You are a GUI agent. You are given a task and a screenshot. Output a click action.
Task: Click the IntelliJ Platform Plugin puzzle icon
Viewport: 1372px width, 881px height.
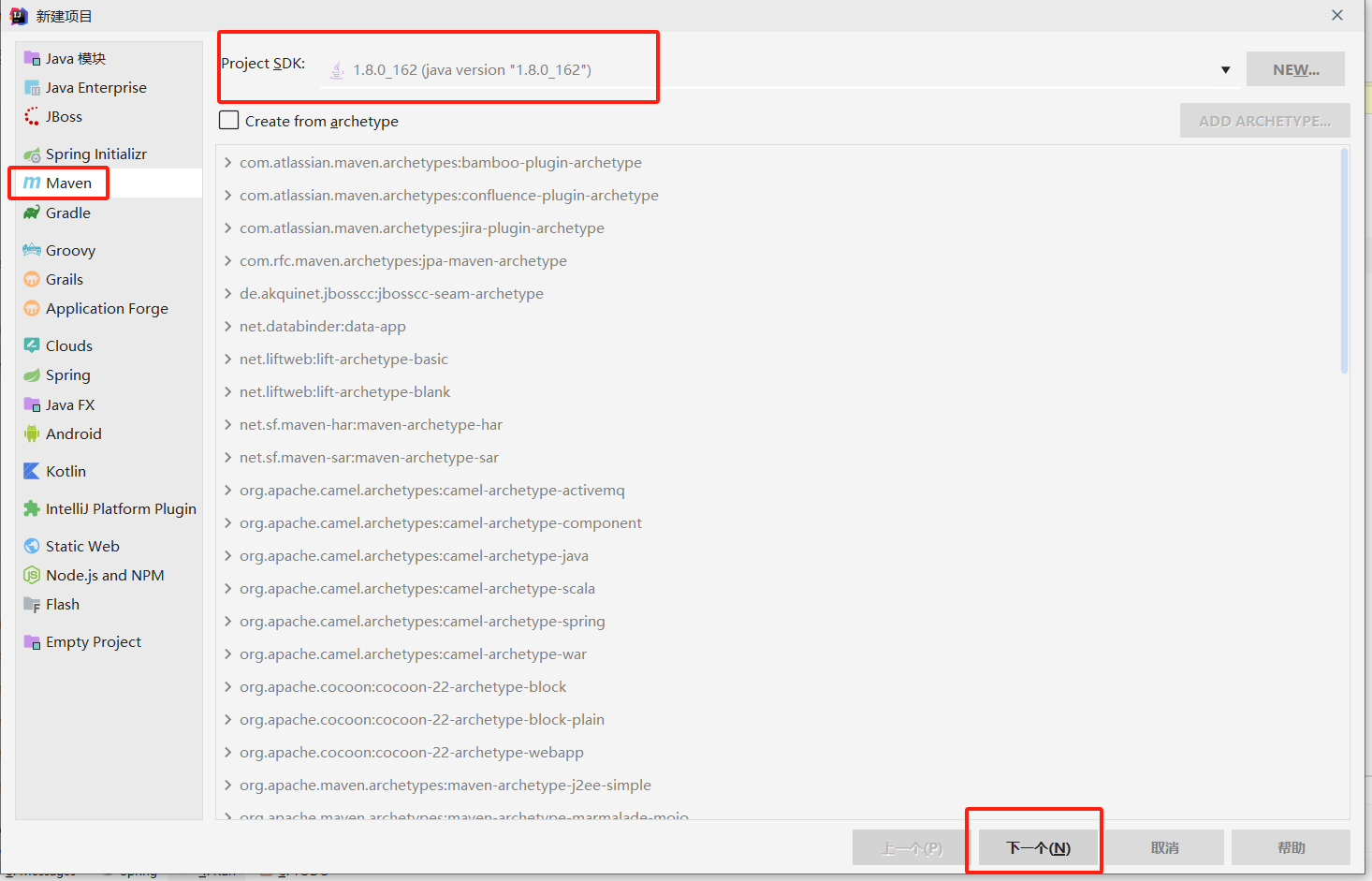click(32, 508)
